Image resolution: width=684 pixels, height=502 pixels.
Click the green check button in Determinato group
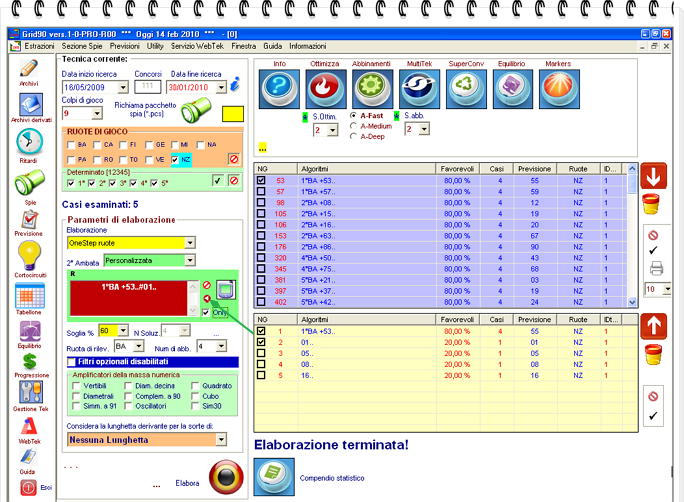218,180
